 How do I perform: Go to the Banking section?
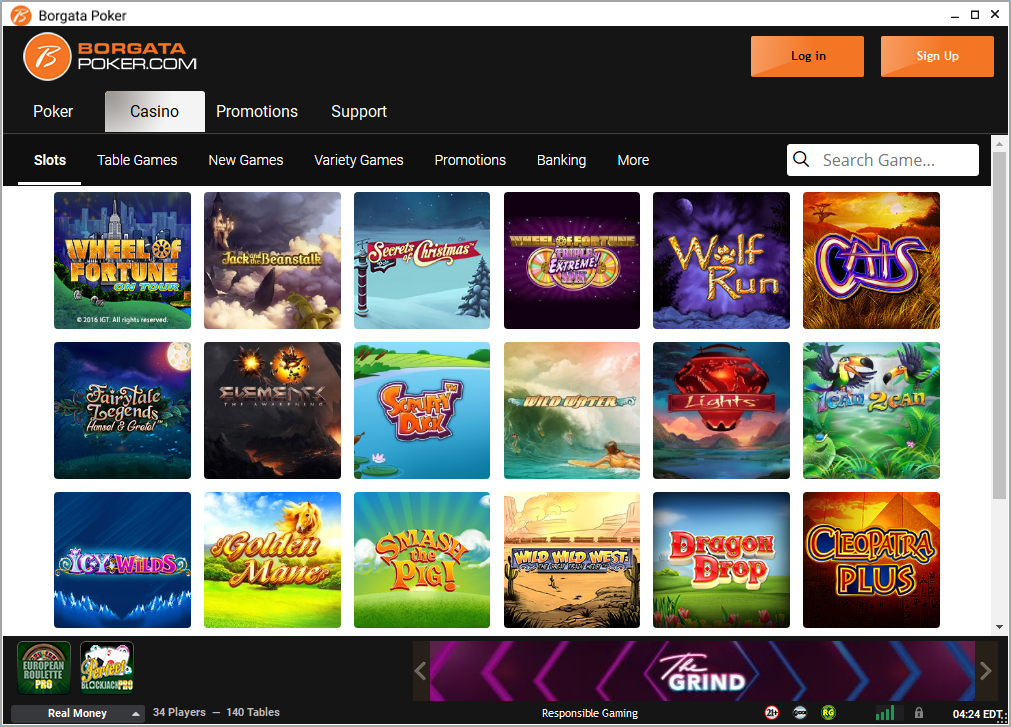click(x=562, y=160)
